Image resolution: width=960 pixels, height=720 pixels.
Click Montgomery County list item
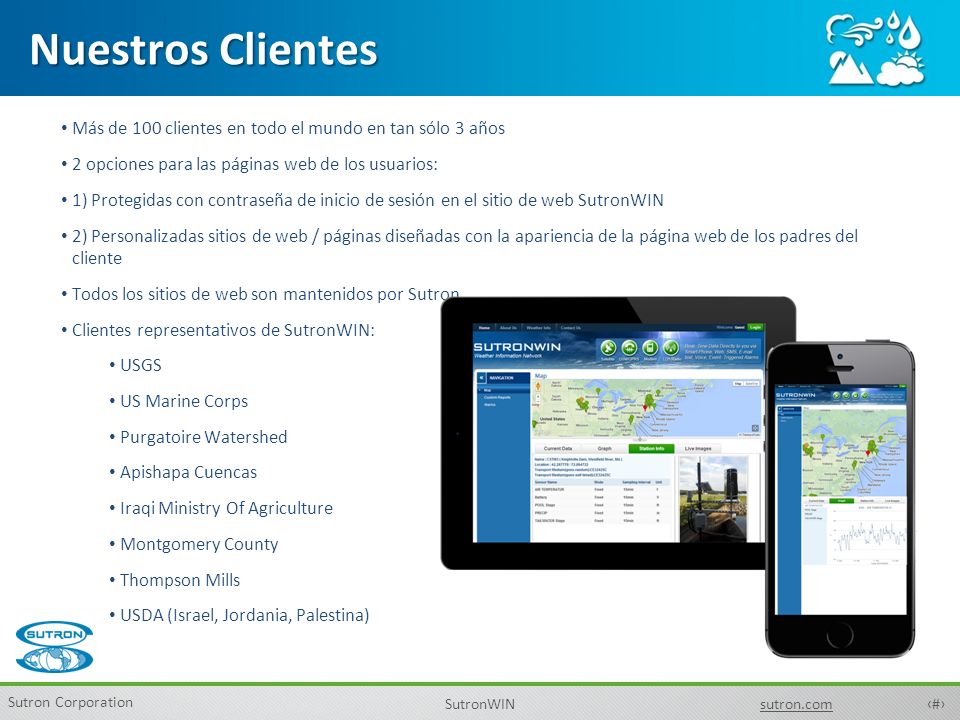(x=199, y=544)
